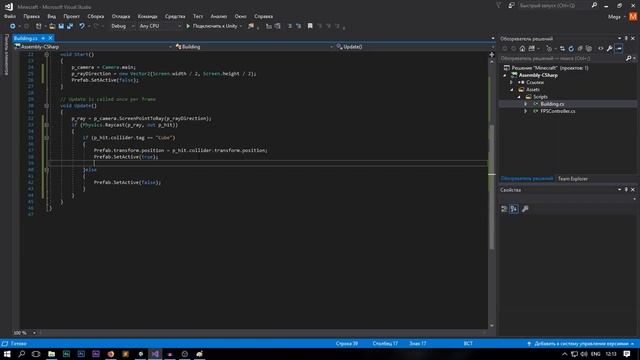
Task: Open the Debug configuration dropdown
Action: coord(122,26)
